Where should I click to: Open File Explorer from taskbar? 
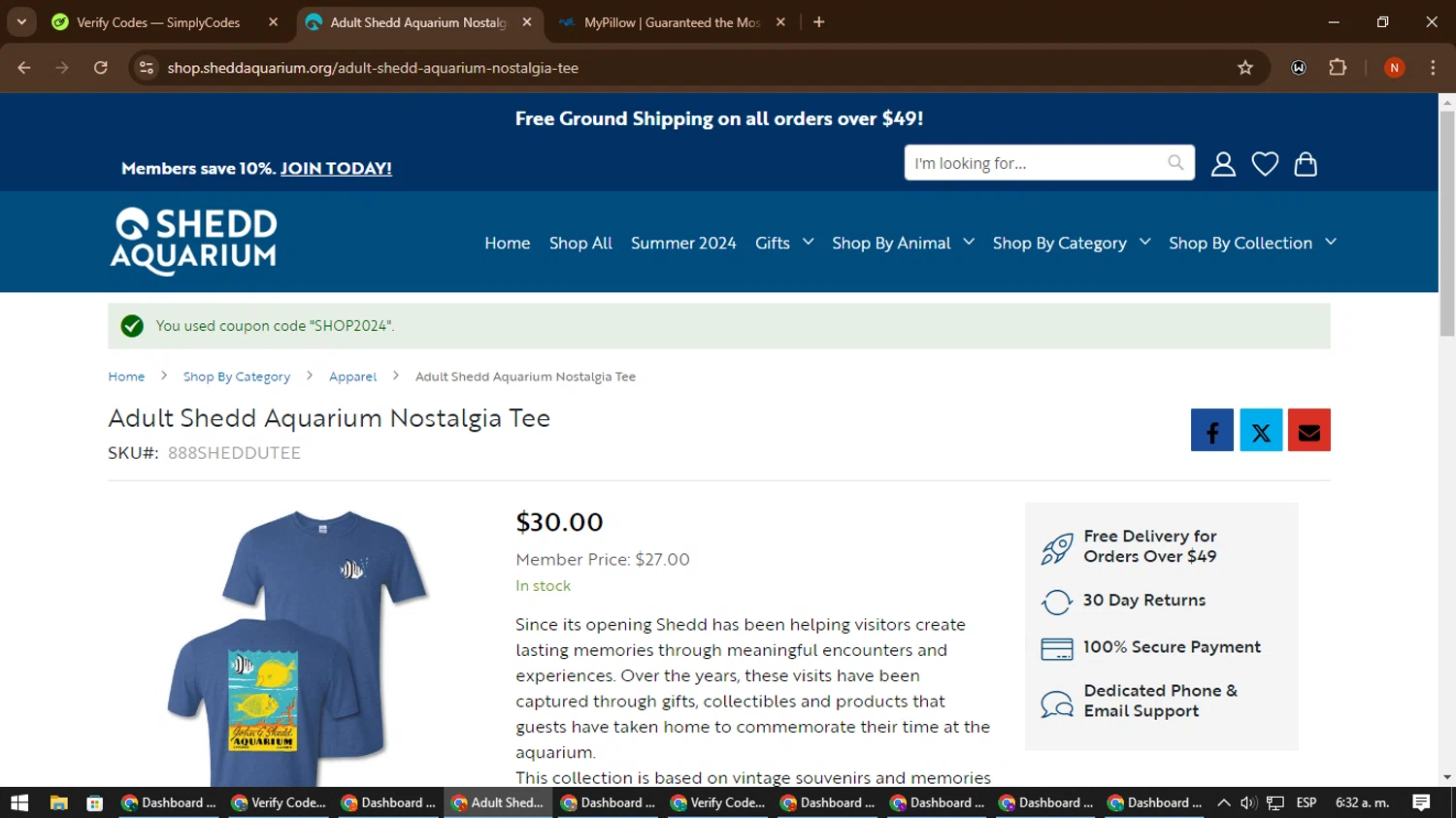(x=59, y=802)
